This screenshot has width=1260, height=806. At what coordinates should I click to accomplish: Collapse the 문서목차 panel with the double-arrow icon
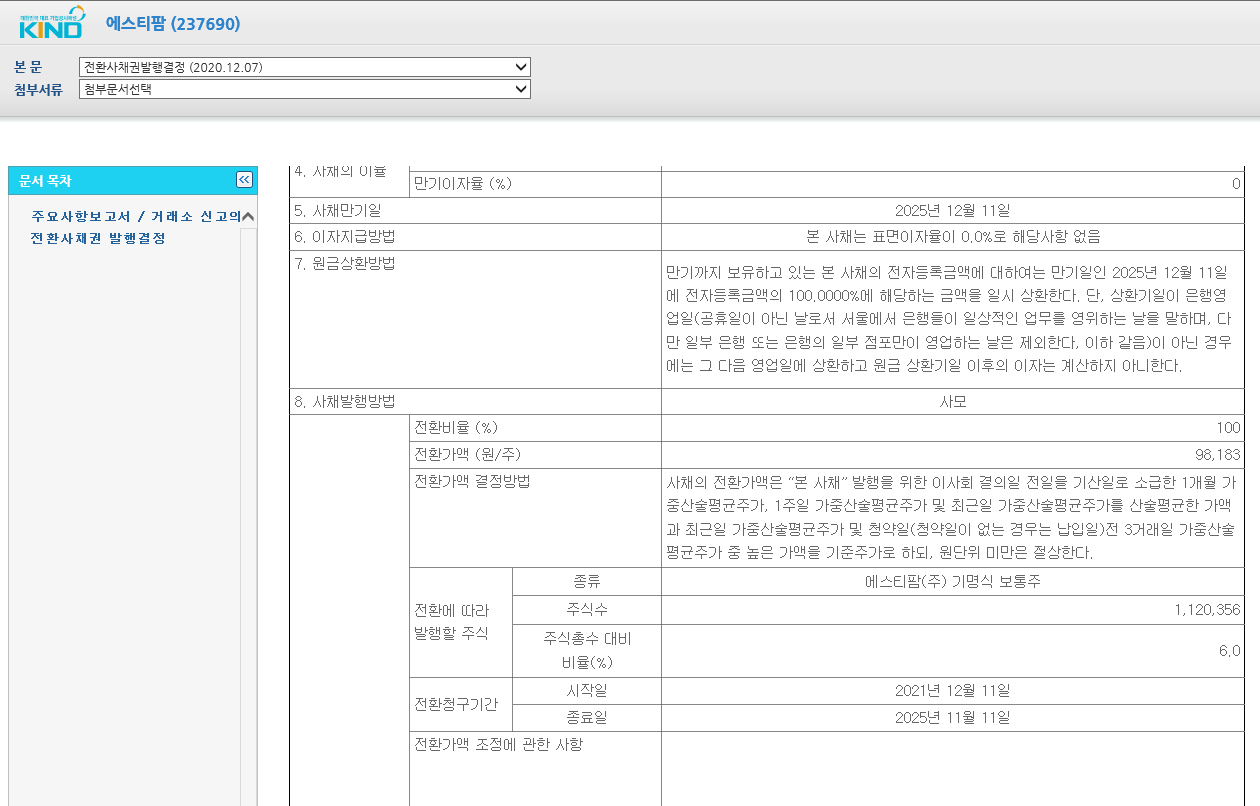click(x=244, y=180)
